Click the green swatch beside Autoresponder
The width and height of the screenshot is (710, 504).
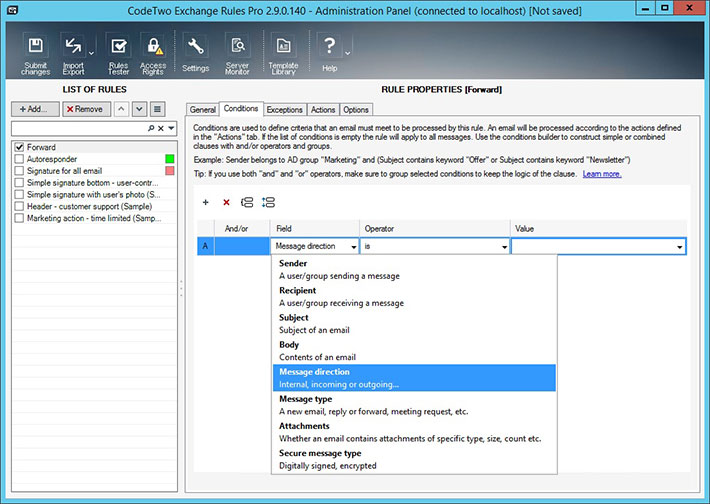[x=170, y=159]
